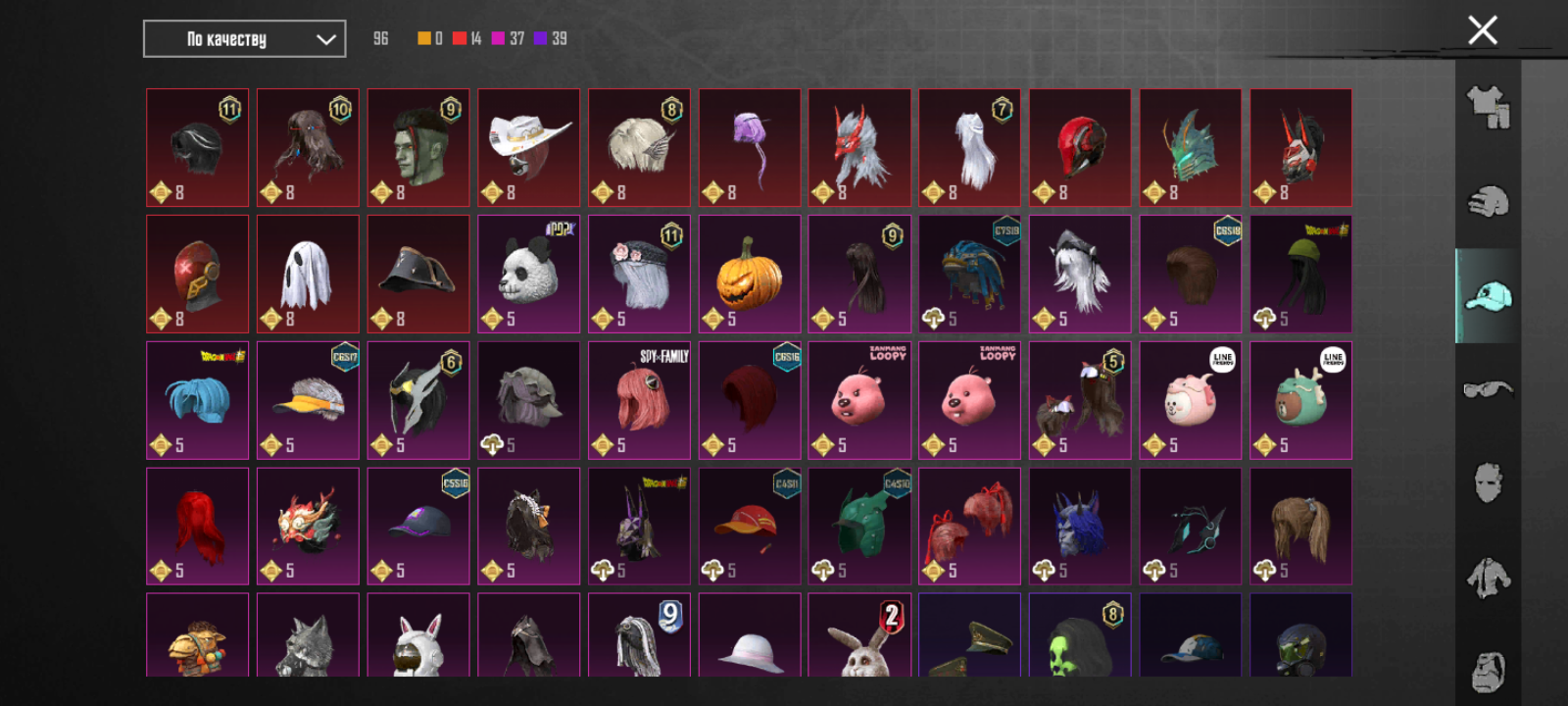Screen dimensions: 1568x706
Task: Select the red cap C4S11 item
Action: (750, 527)
